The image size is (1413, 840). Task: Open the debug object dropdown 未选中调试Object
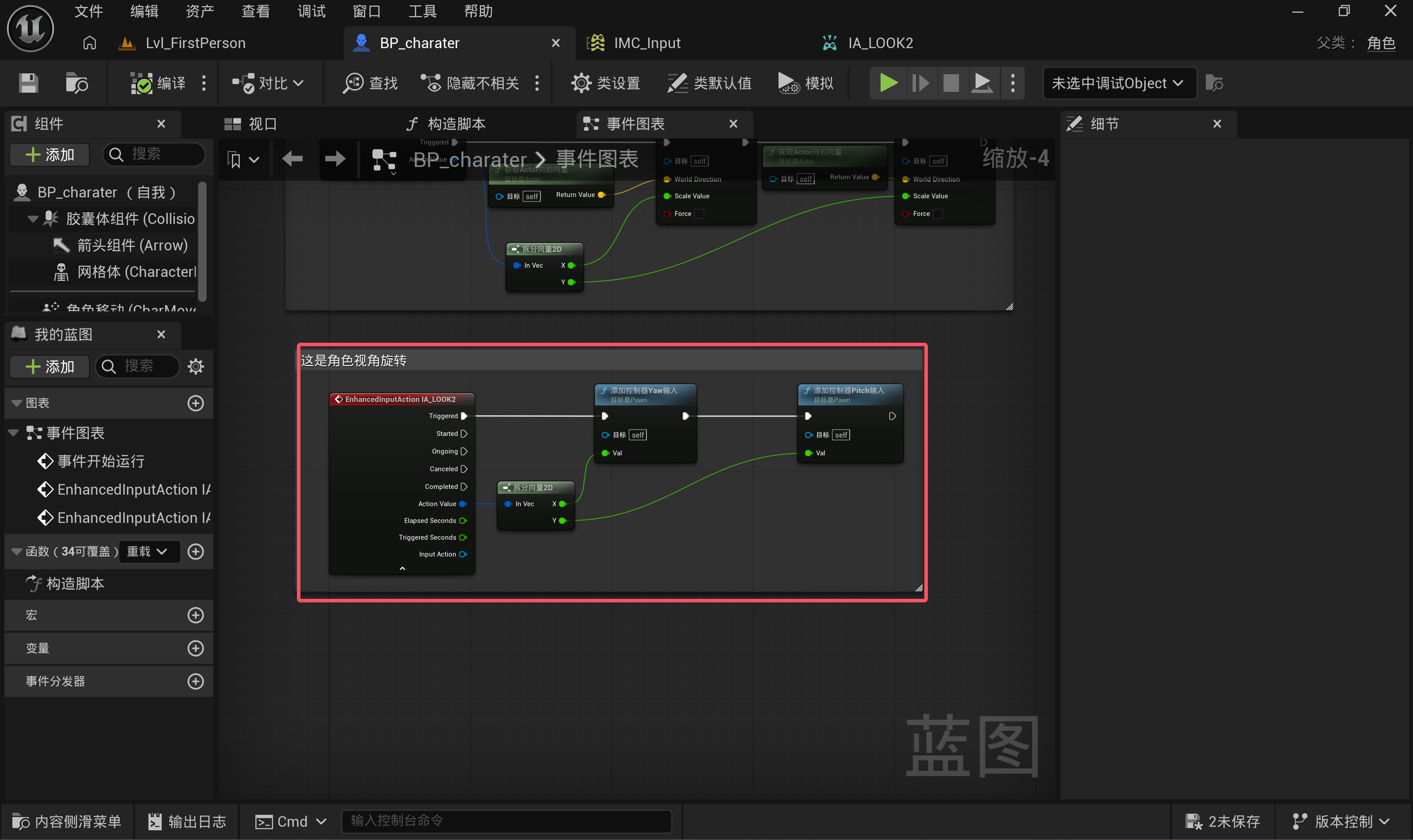pos(1119,83)
